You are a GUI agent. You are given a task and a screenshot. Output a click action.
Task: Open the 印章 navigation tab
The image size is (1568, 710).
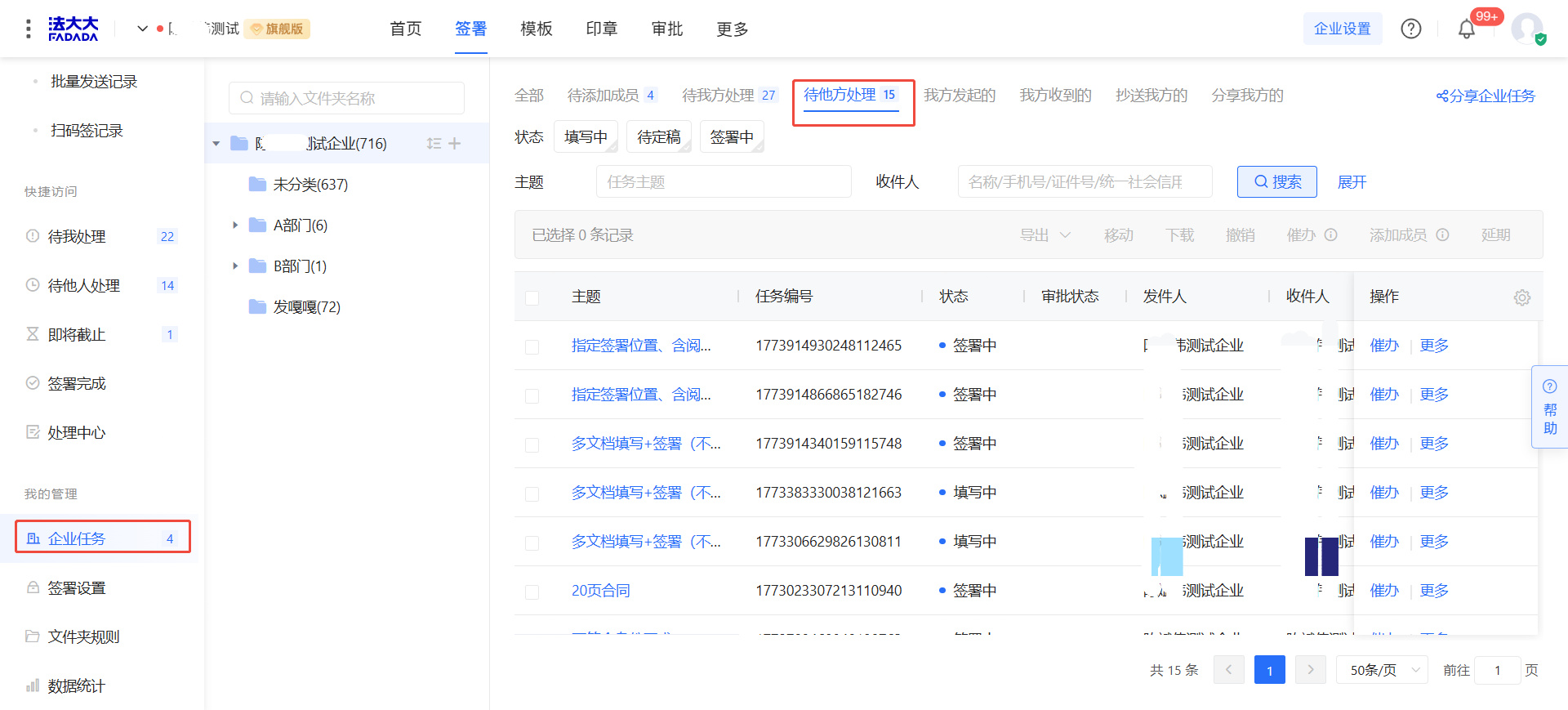coord(602,29)
